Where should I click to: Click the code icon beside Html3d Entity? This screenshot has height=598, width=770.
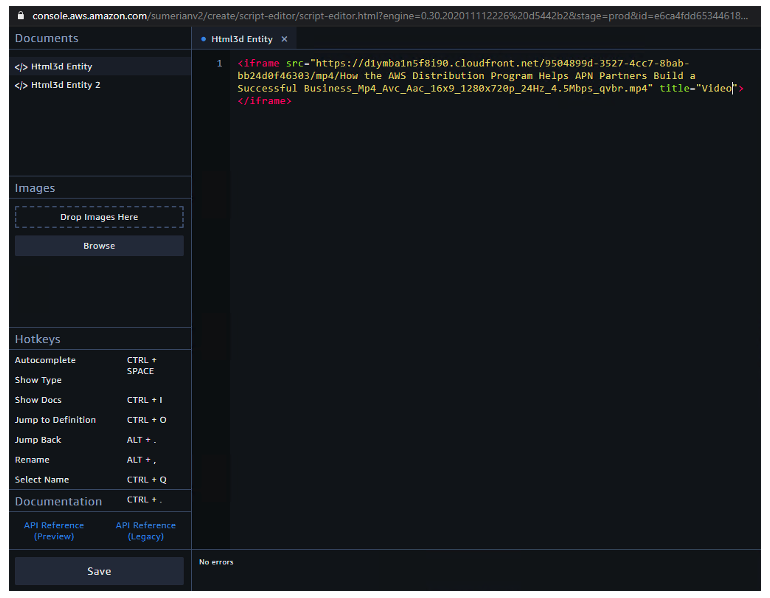(x=20, y=67)
